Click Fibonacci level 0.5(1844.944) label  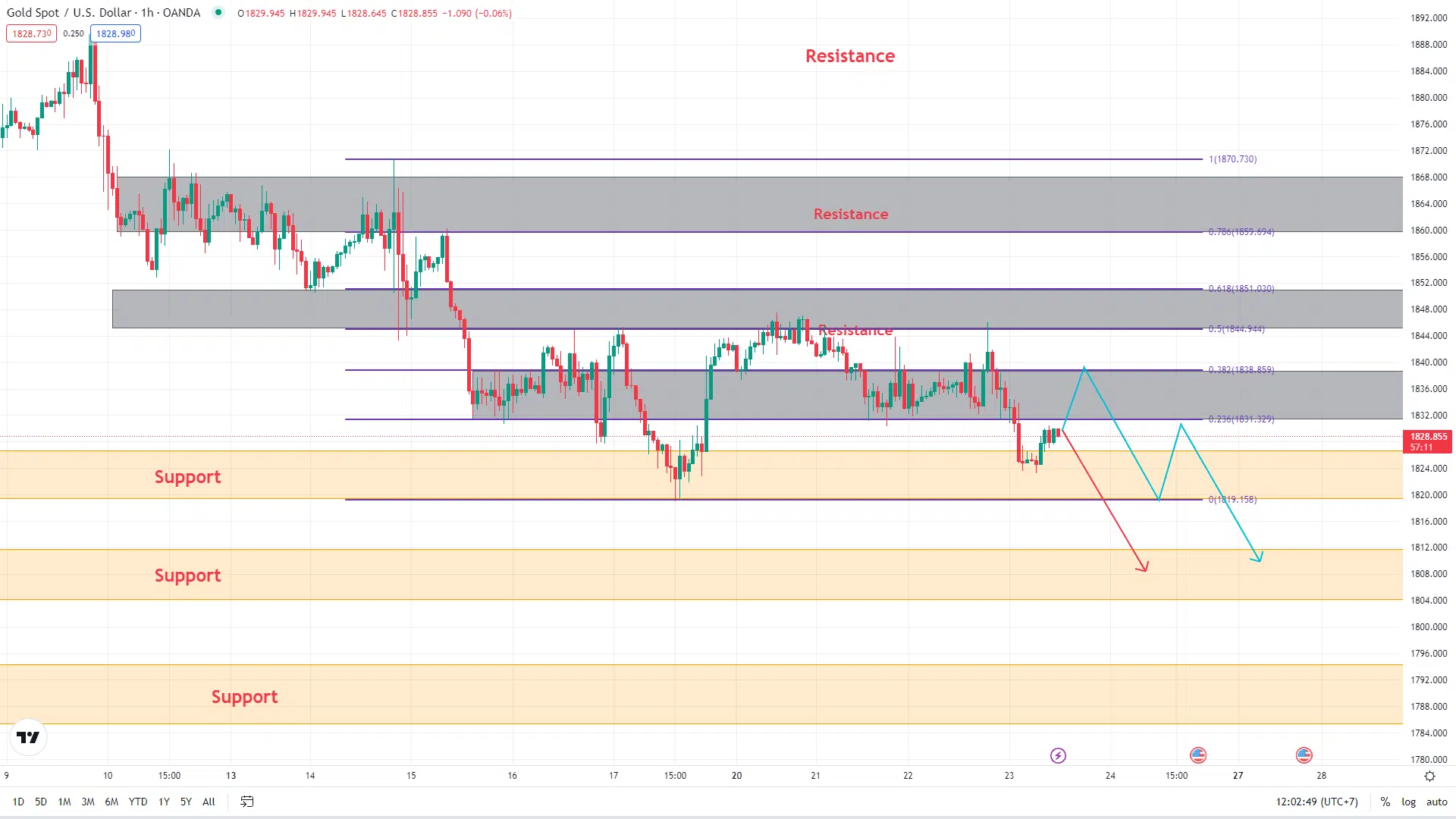point(1237,329)
